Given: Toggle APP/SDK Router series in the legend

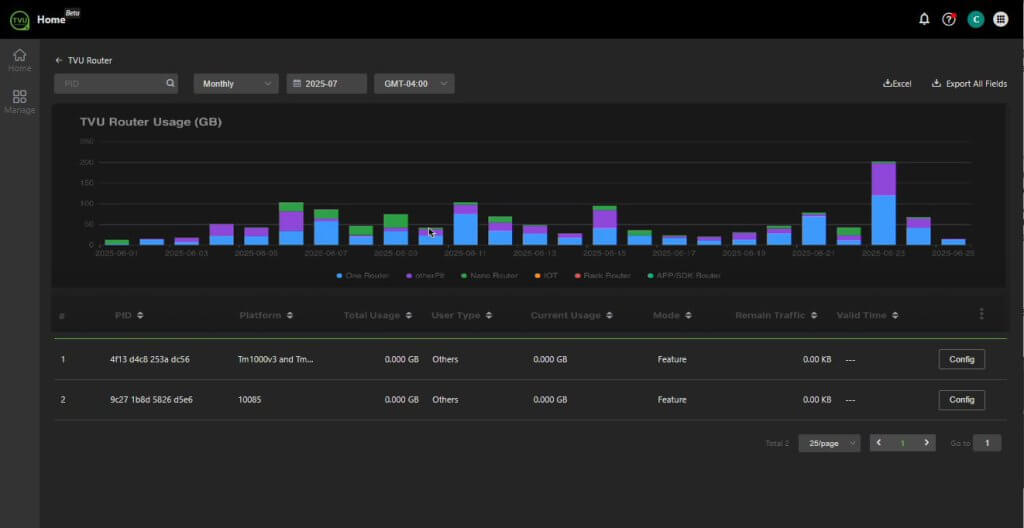Looking at the screenshot, I should pos(683,276).
